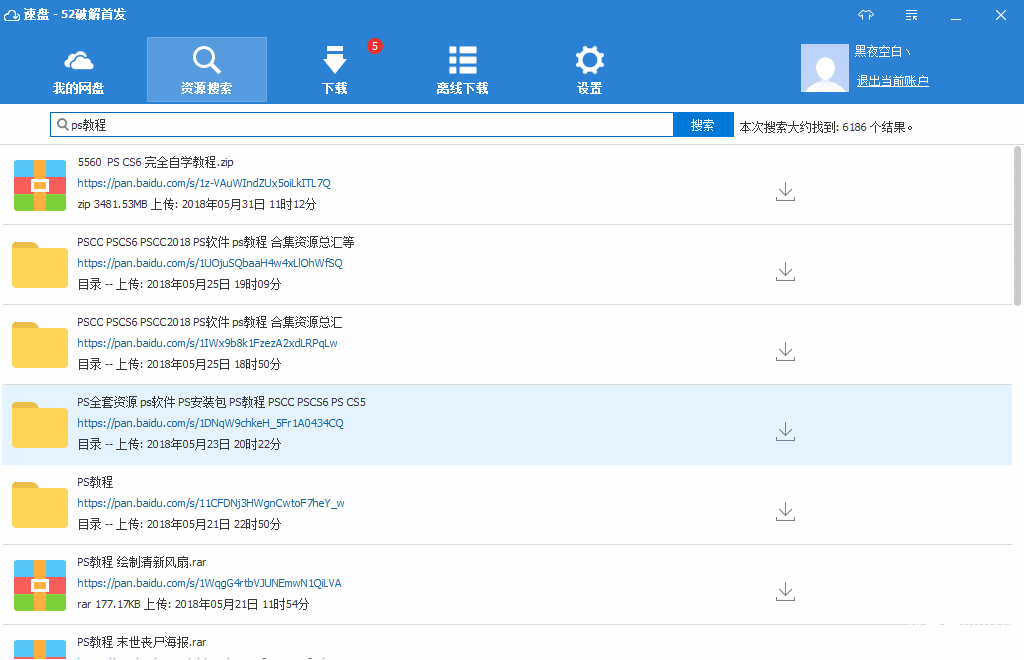Click the red download count badge
The image size is (1024, 660).
[x=374, y=46]
